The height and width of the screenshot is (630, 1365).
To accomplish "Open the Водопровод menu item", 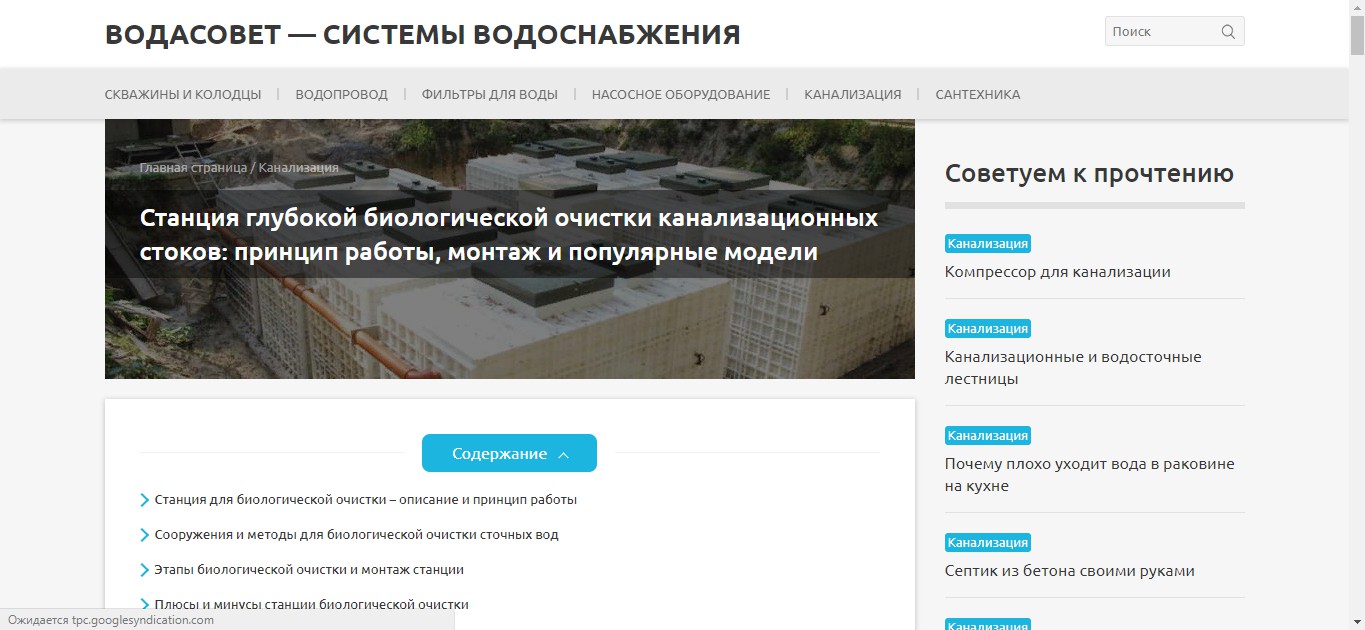I will pyautogui.click(x=341, y=94).
